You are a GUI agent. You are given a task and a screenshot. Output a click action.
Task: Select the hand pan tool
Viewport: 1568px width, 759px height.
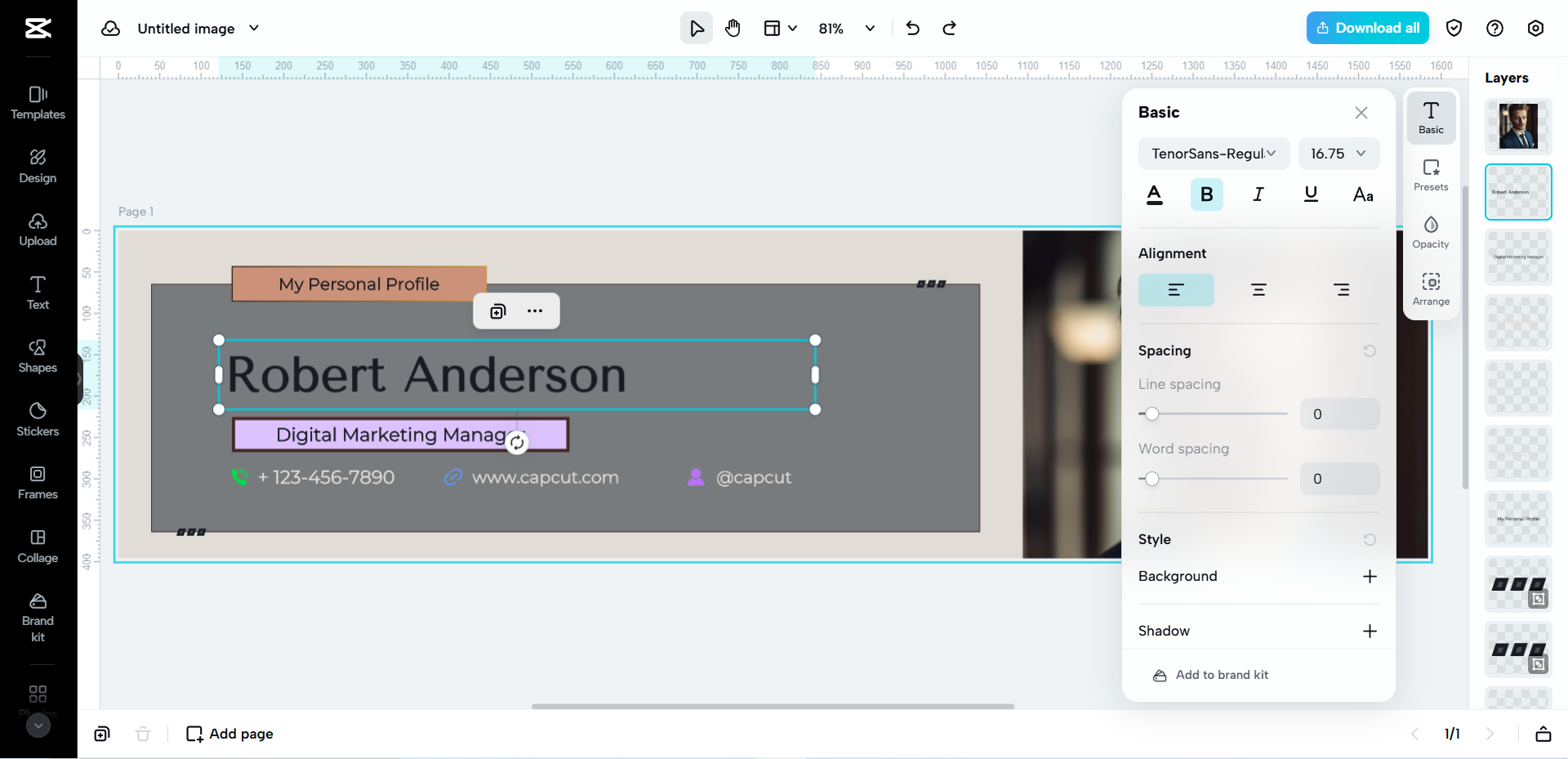pos(733,29)
